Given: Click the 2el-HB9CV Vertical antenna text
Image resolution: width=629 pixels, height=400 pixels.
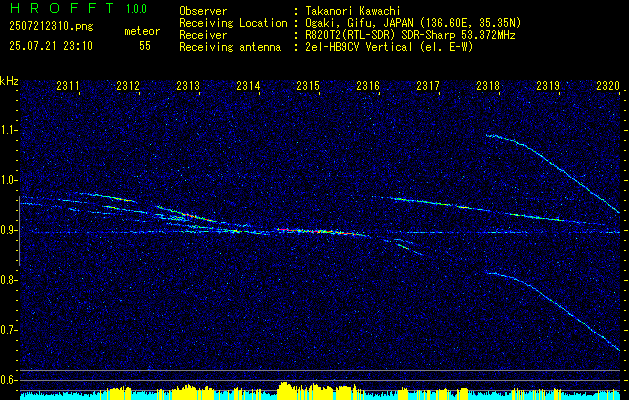Looking at the screenshot, I should point(389,47).
